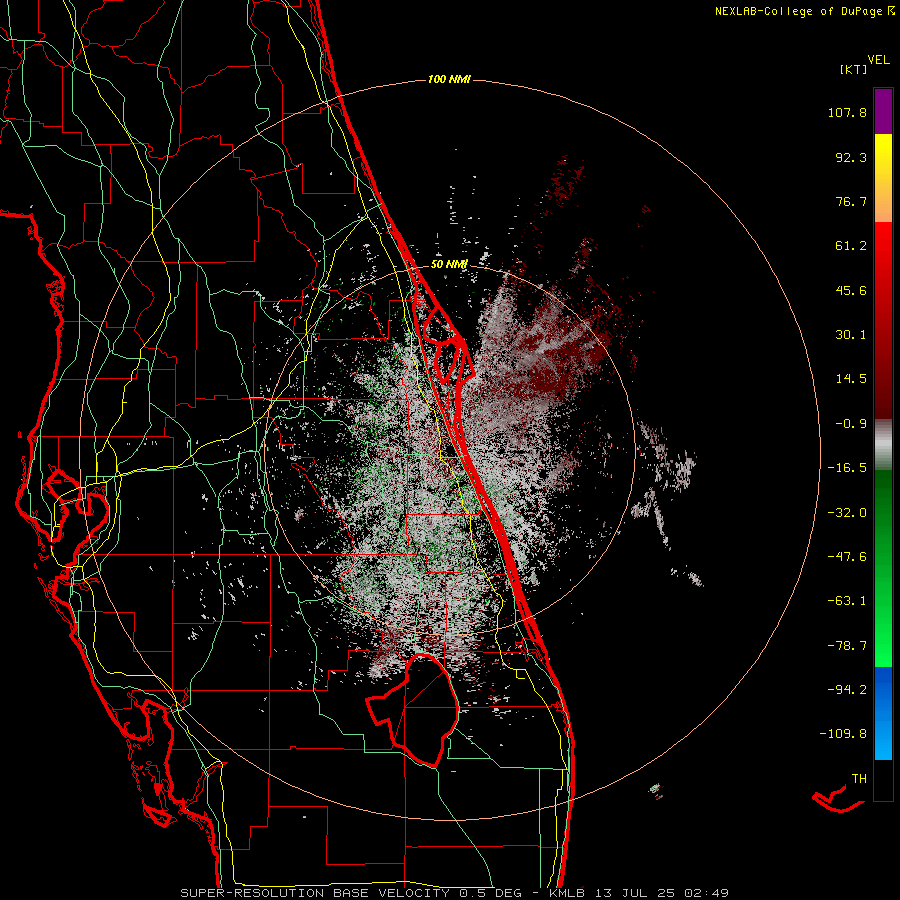Click the 107.8 velocity scale value

click(847, 112)
